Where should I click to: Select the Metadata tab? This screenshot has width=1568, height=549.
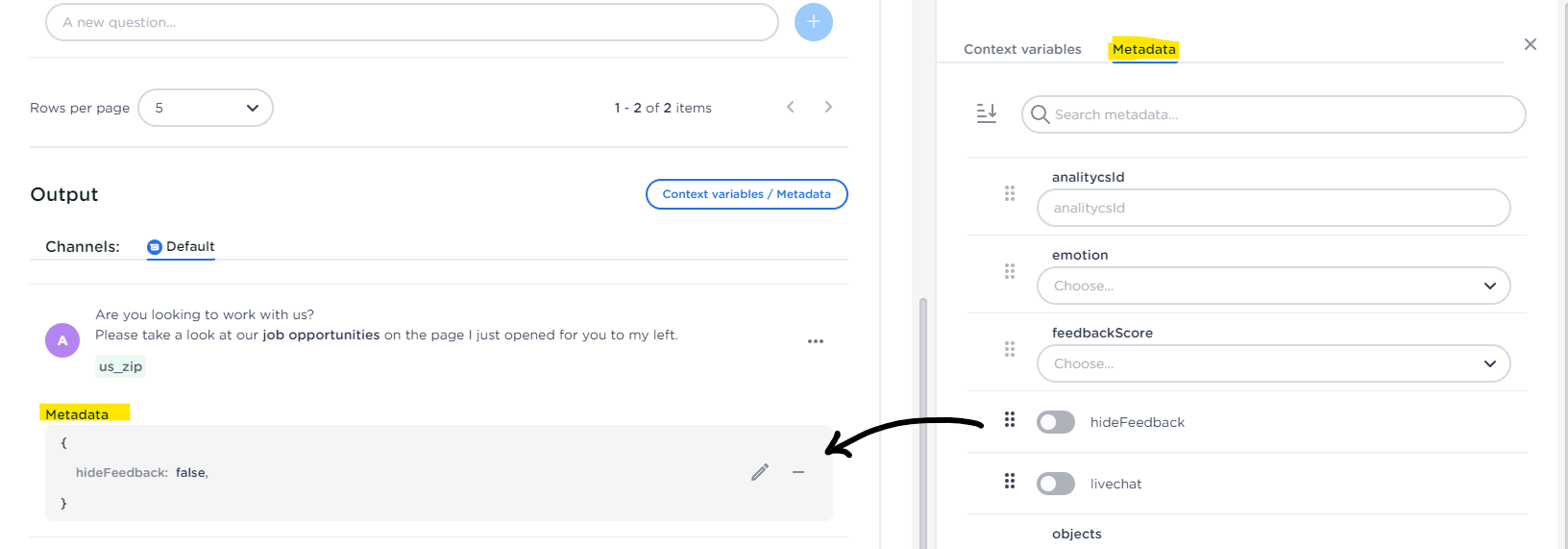tap(1143, 49)
